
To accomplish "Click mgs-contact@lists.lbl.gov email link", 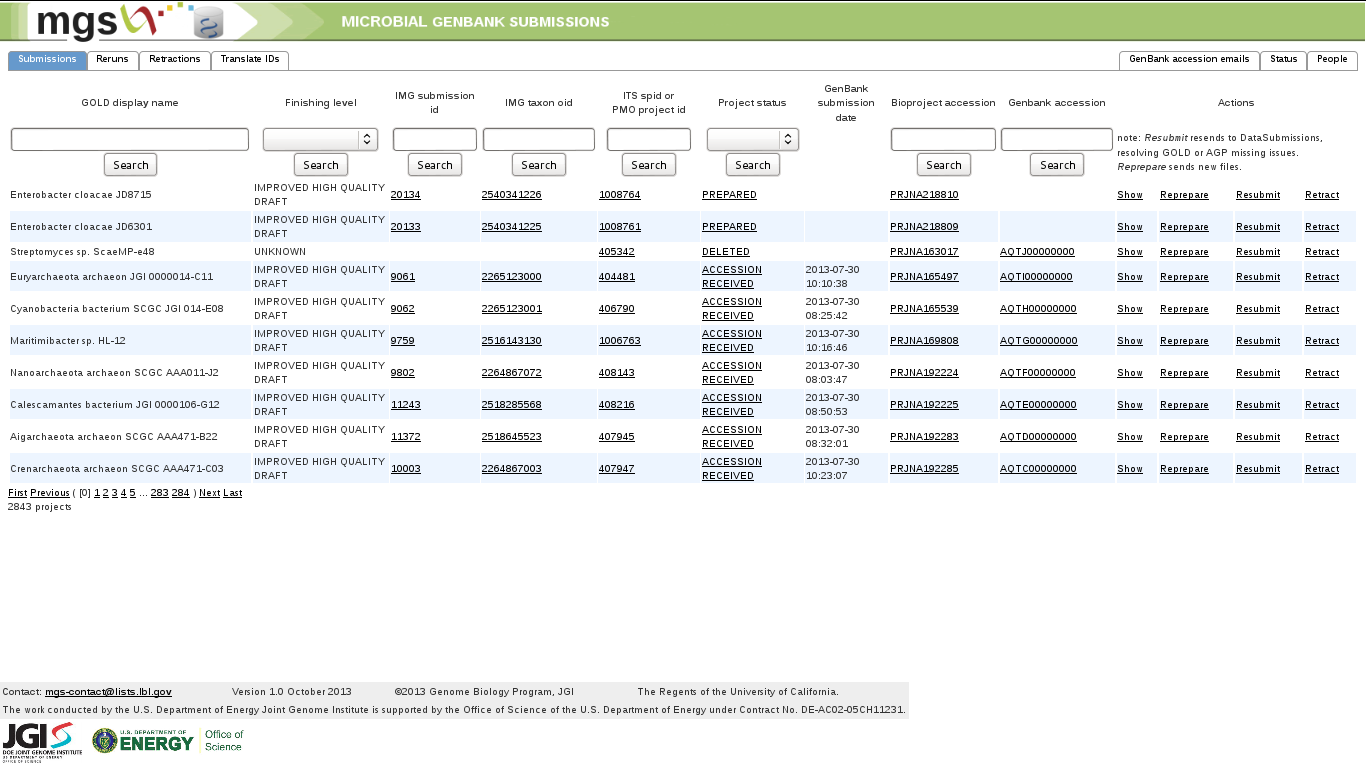I will [108, 692].
